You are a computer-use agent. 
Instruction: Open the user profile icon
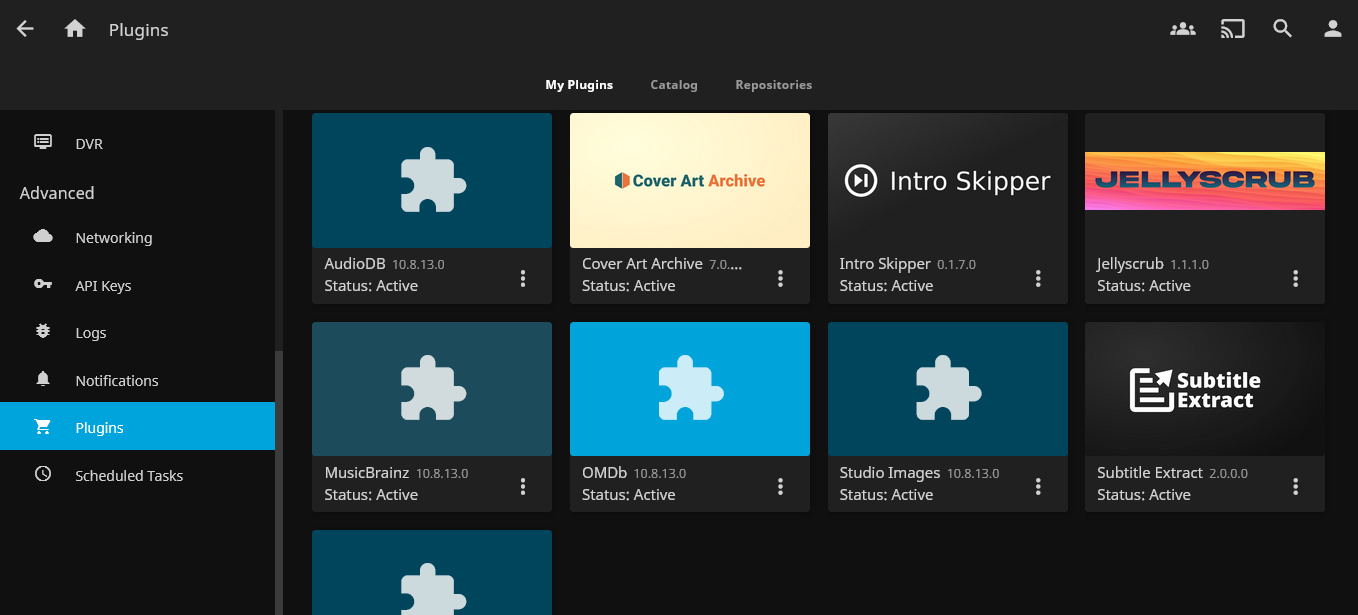1332,29
